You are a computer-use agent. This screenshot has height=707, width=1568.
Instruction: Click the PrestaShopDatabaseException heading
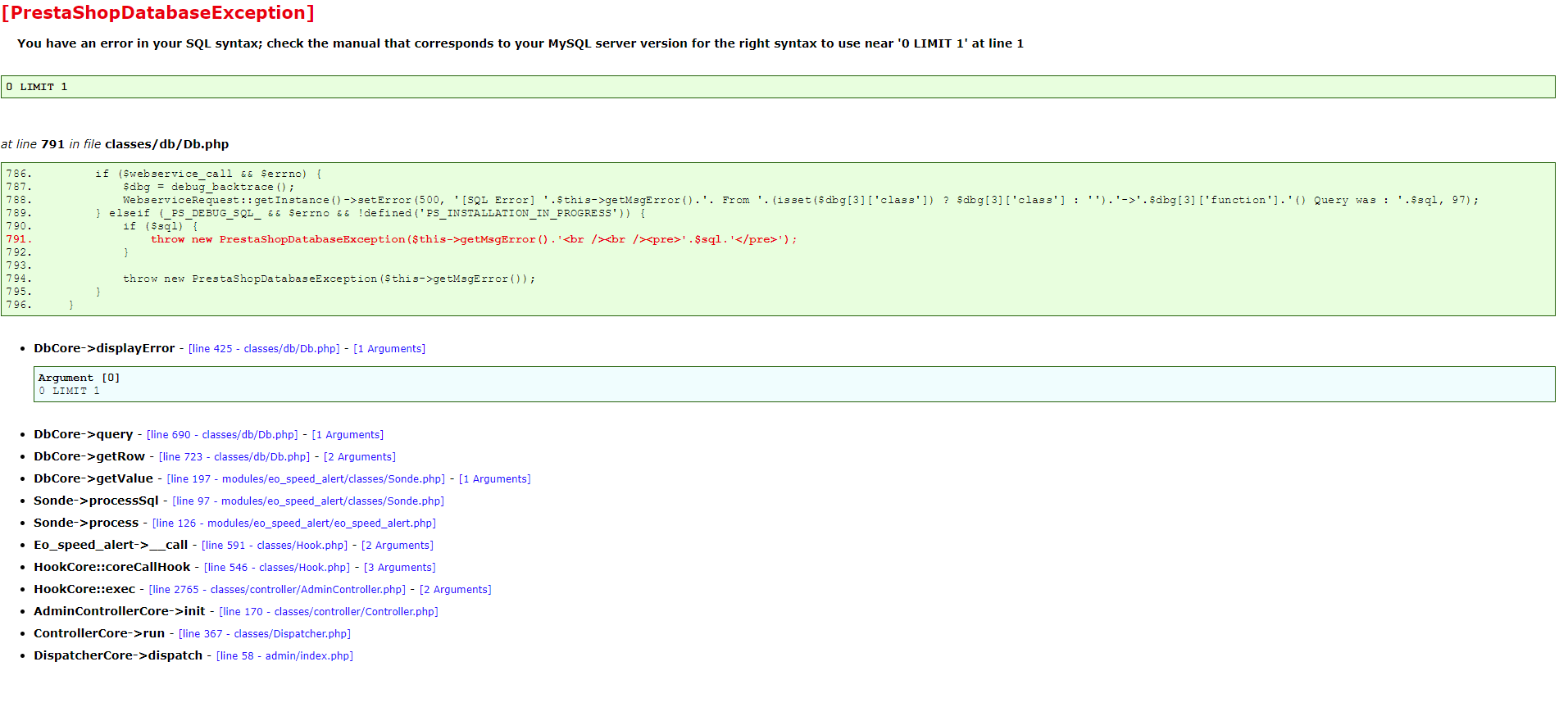coord(158,13)
